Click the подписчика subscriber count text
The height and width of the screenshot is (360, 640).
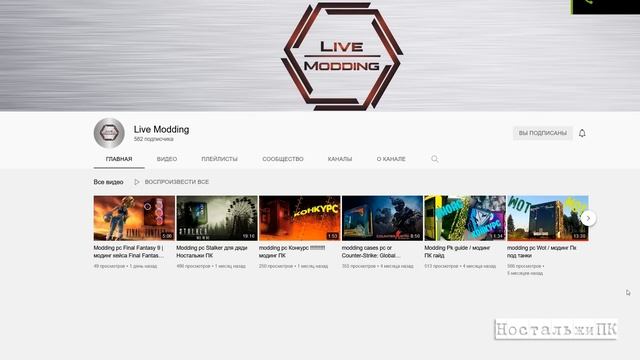(x=153, y=139)
